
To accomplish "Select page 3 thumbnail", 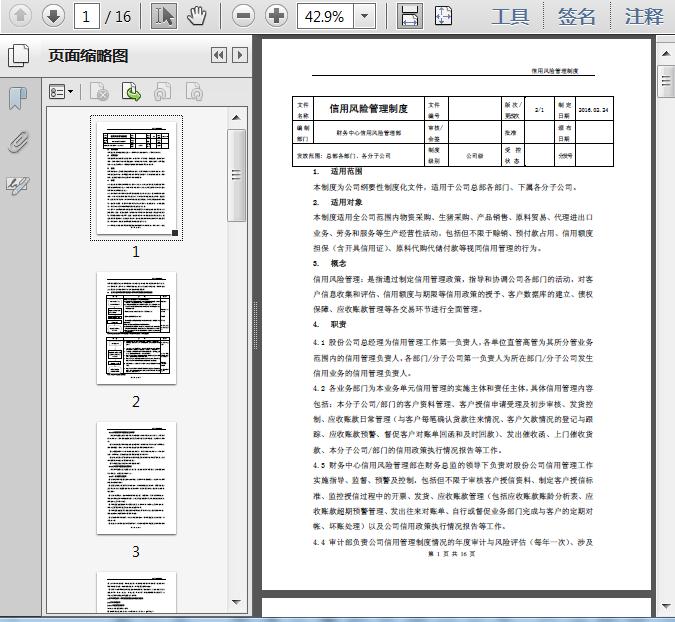I will pos(136,478).
